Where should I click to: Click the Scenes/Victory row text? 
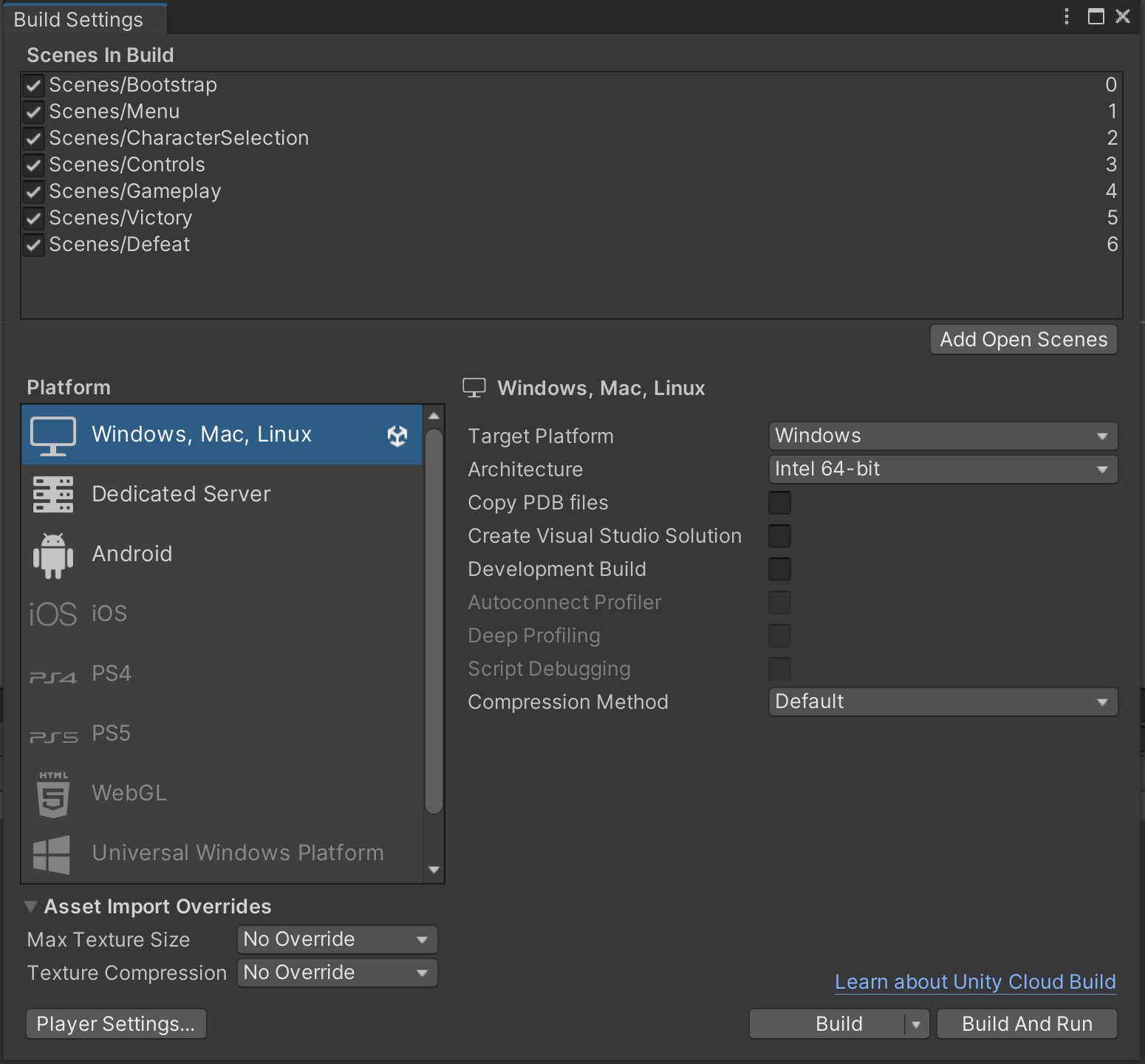pyautogui.click(x=120, y=218)
